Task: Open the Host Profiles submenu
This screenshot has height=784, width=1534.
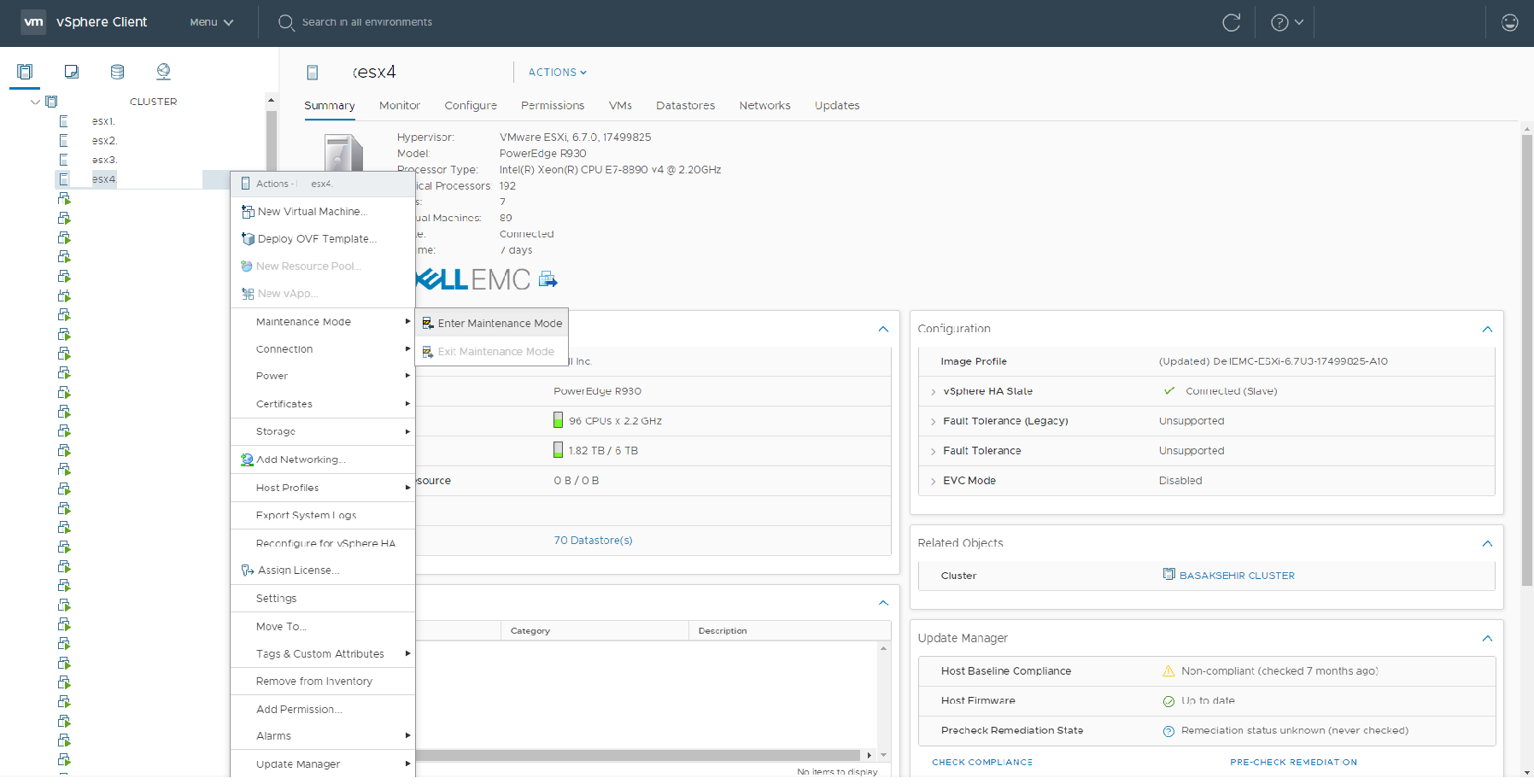Action: (x=323, y=488)
